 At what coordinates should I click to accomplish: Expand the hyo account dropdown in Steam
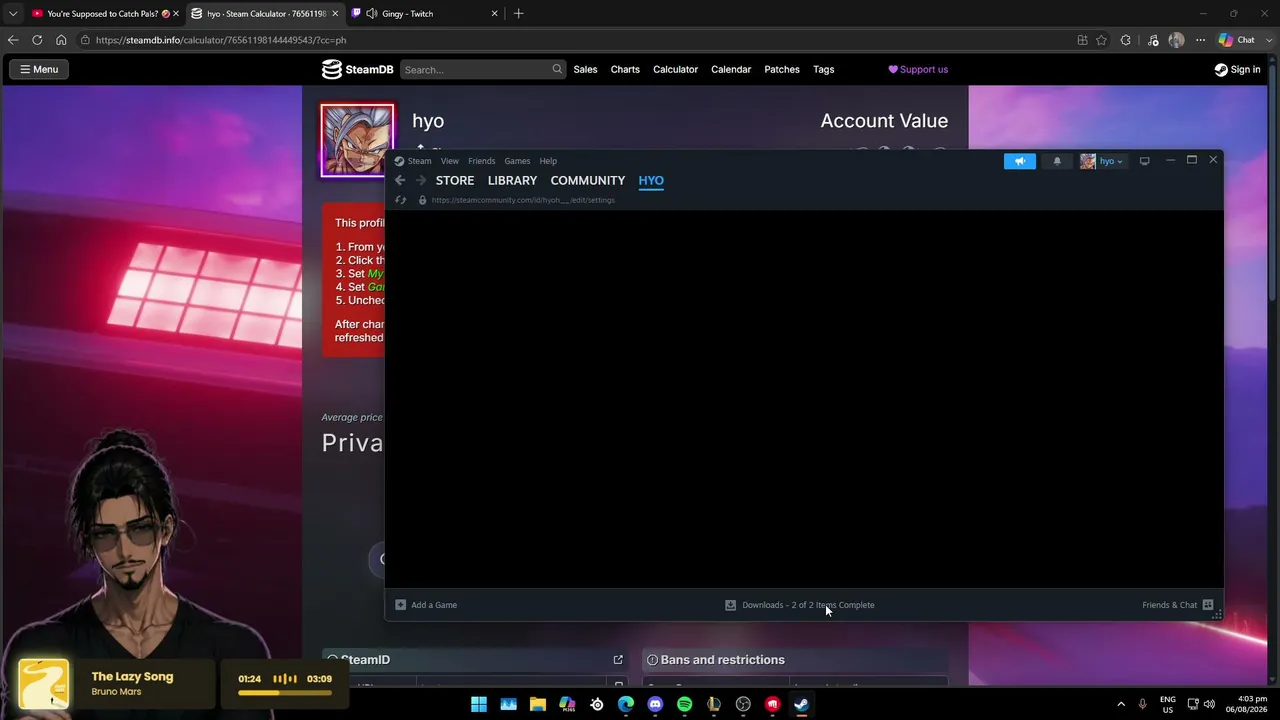coord(1102,161)
